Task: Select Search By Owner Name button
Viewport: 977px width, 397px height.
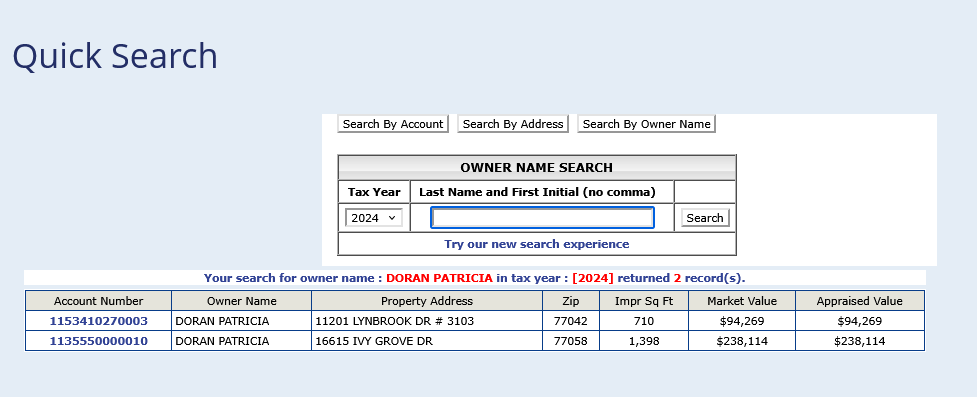Action: [x=646, y=124]
